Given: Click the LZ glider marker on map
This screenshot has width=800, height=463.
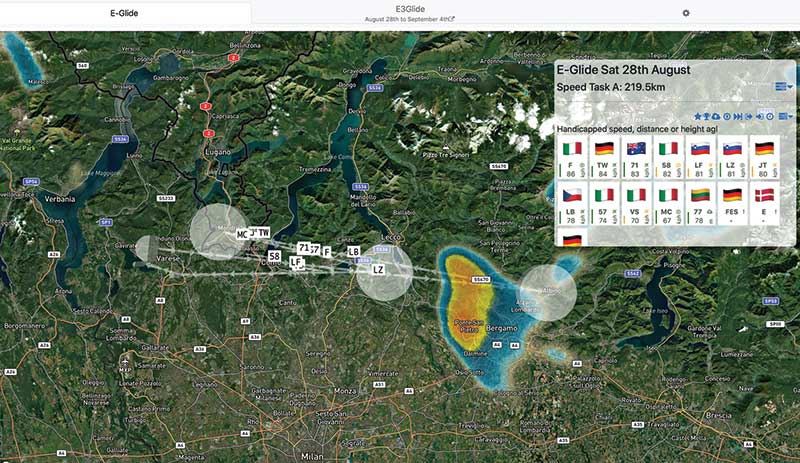Looking at the screenshot, I should click(378, 270).
